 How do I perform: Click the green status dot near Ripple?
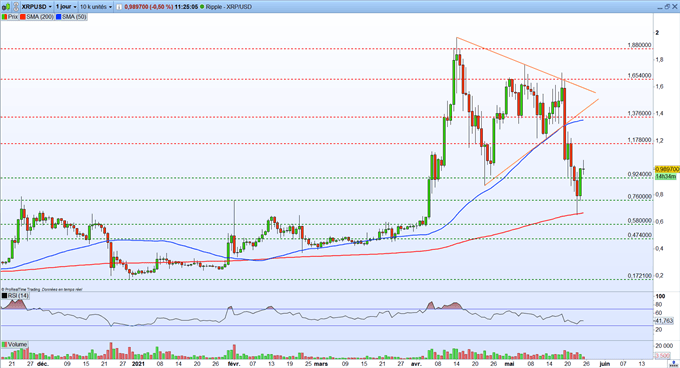[202, 7]
